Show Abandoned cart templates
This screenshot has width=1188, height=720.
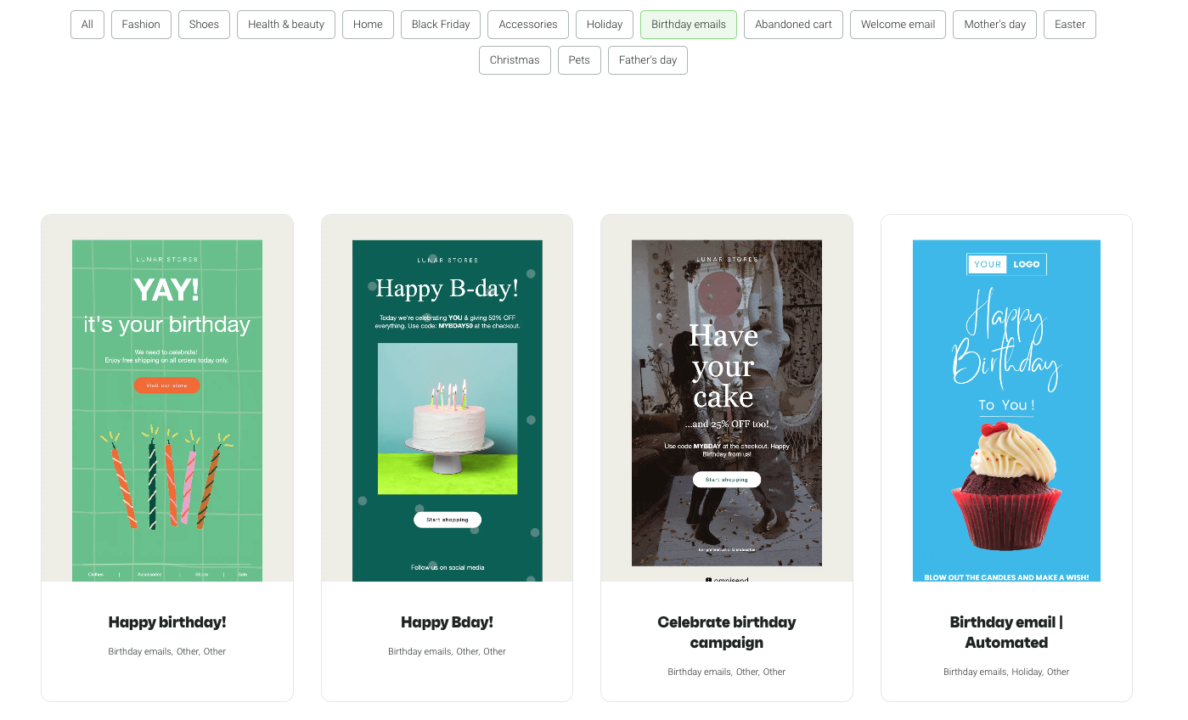793,24
